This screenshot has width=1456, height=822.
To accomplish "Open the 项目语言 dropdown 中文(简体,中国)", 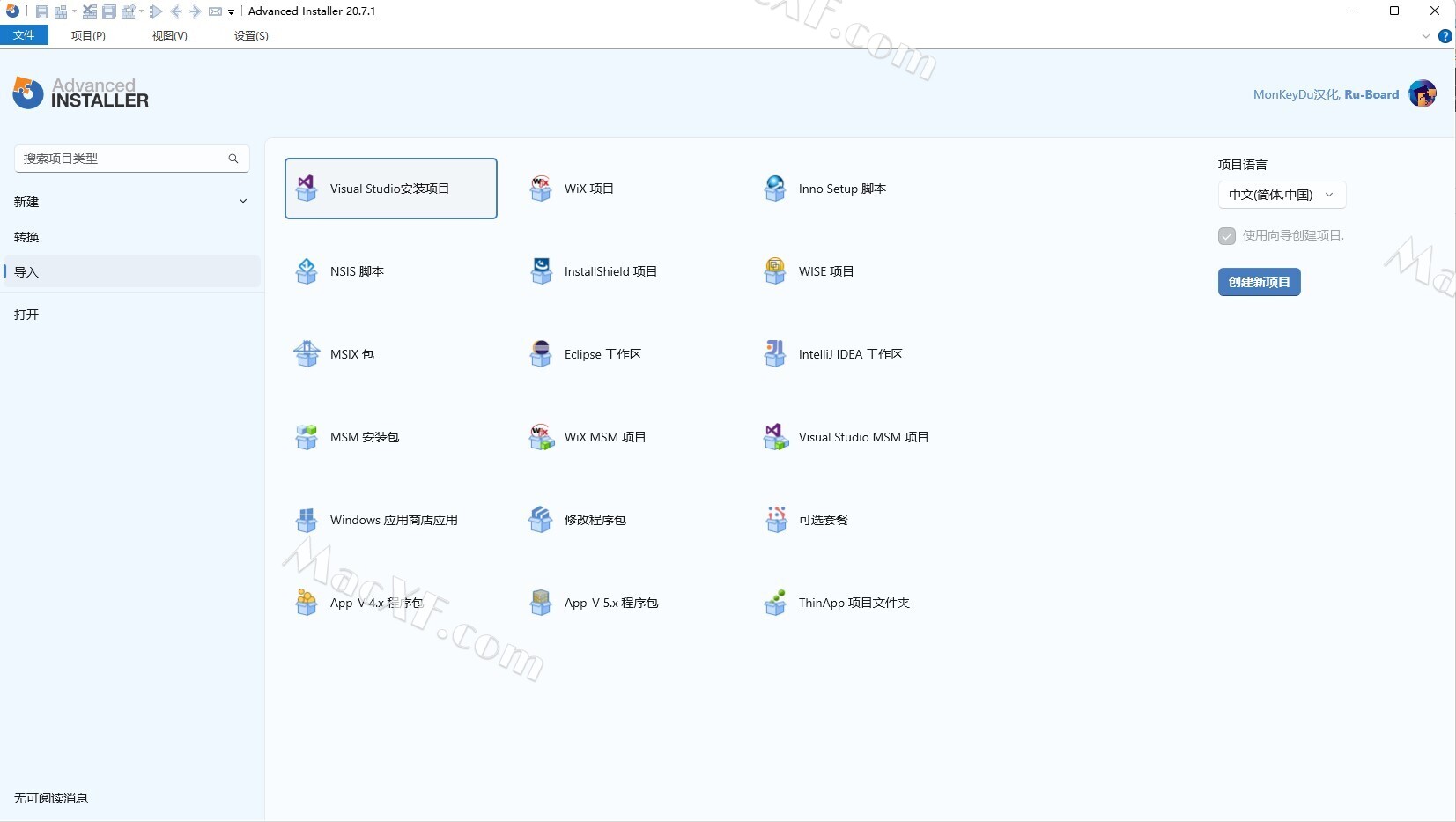I will click(x=1282, y=195).
